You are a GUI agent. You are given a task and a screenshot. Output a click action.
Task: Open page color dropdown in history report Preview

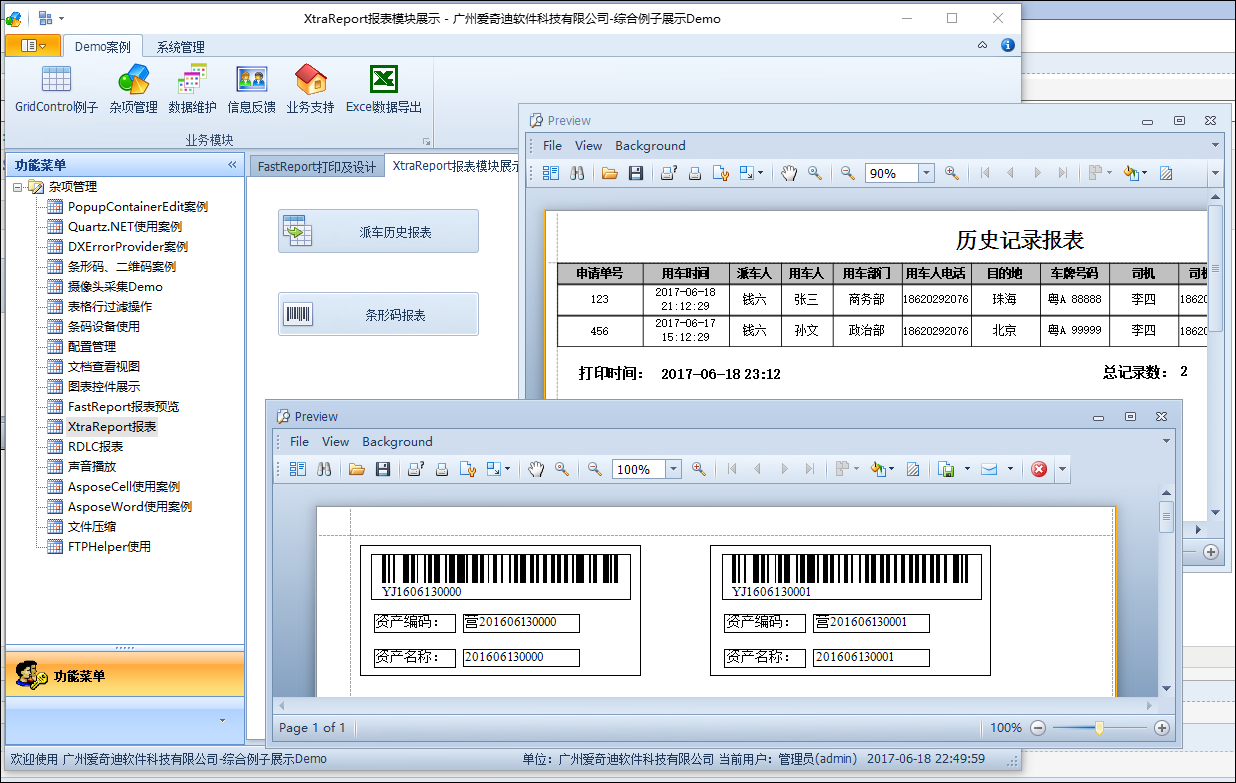[1144, 173]
